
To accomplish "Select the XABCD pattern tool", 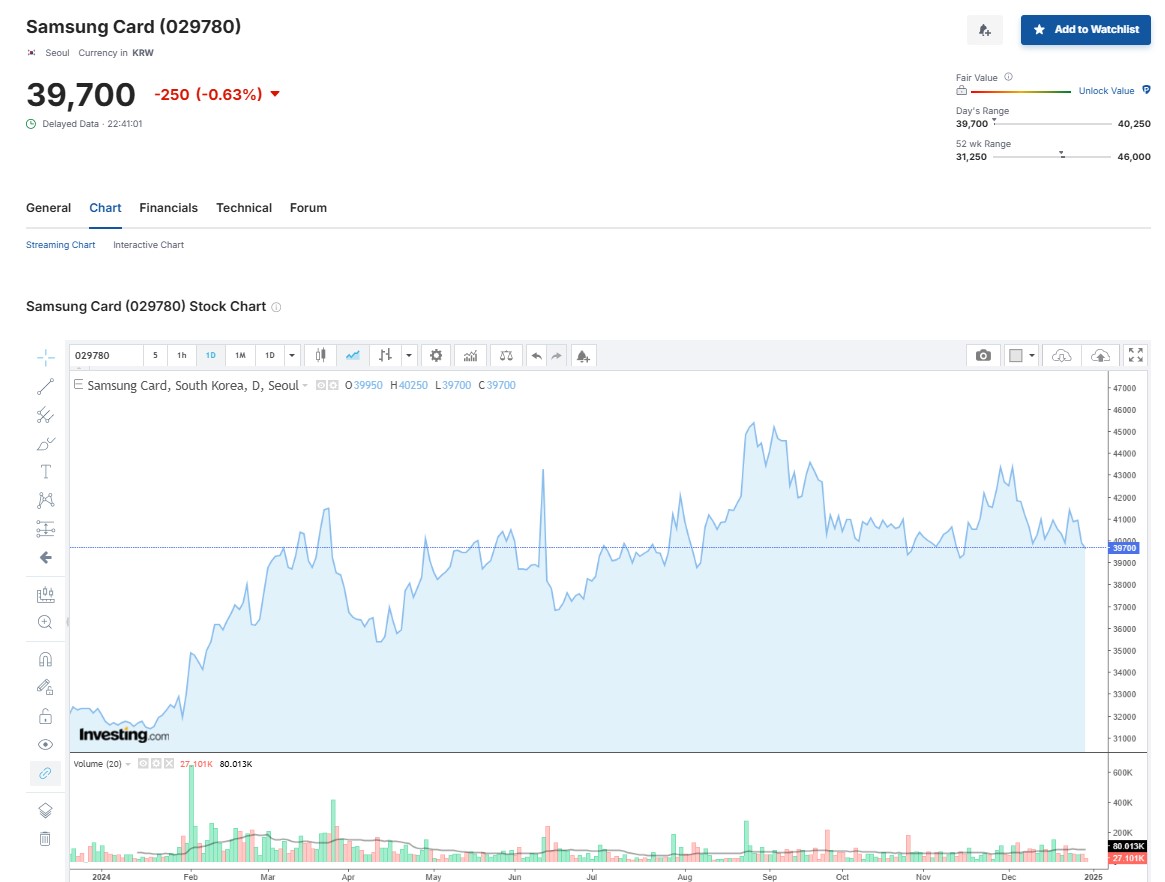I will [45, 500].
